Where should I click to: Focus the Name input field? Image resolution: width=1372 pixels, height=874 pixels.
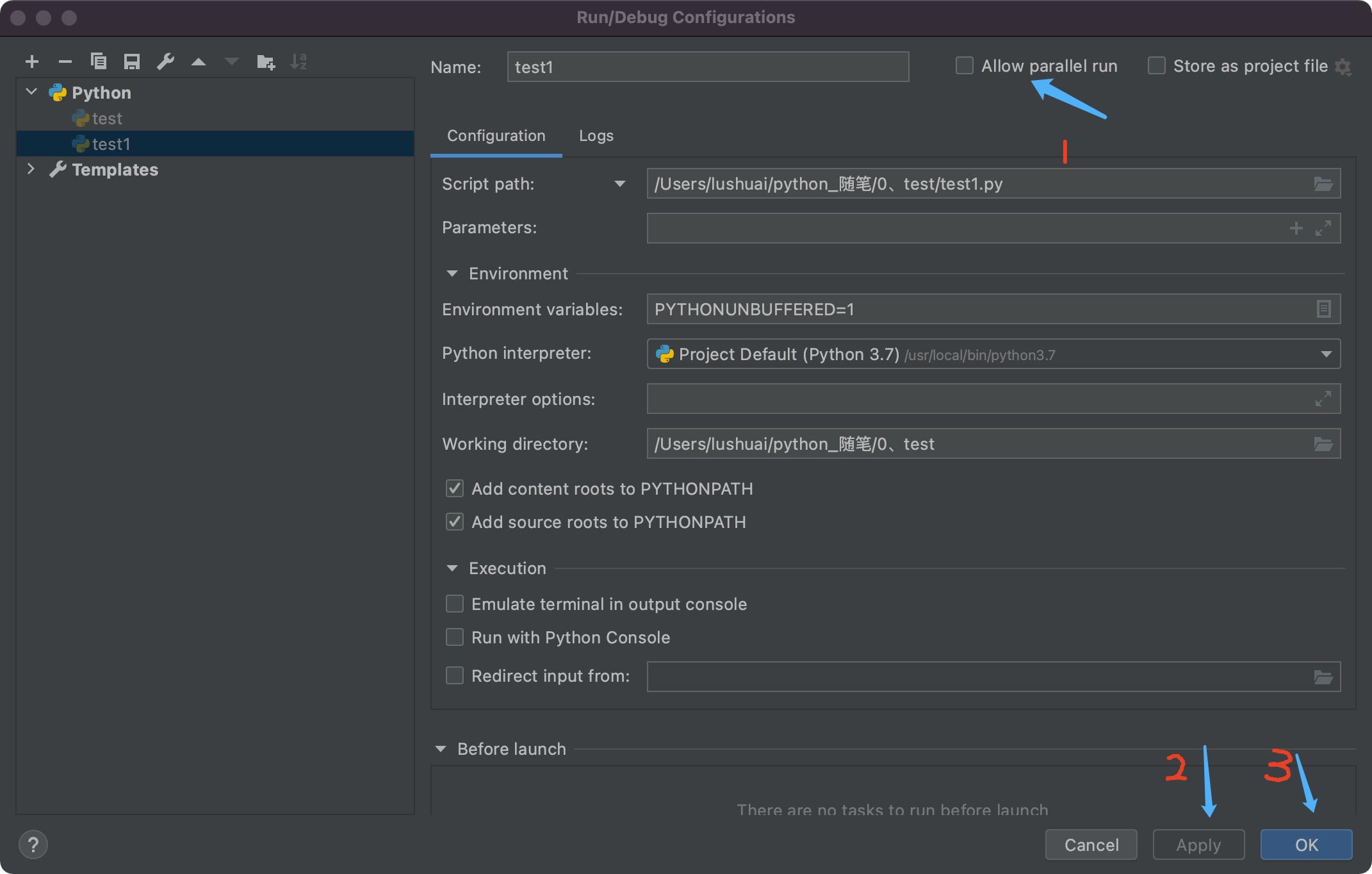point(708,67)
